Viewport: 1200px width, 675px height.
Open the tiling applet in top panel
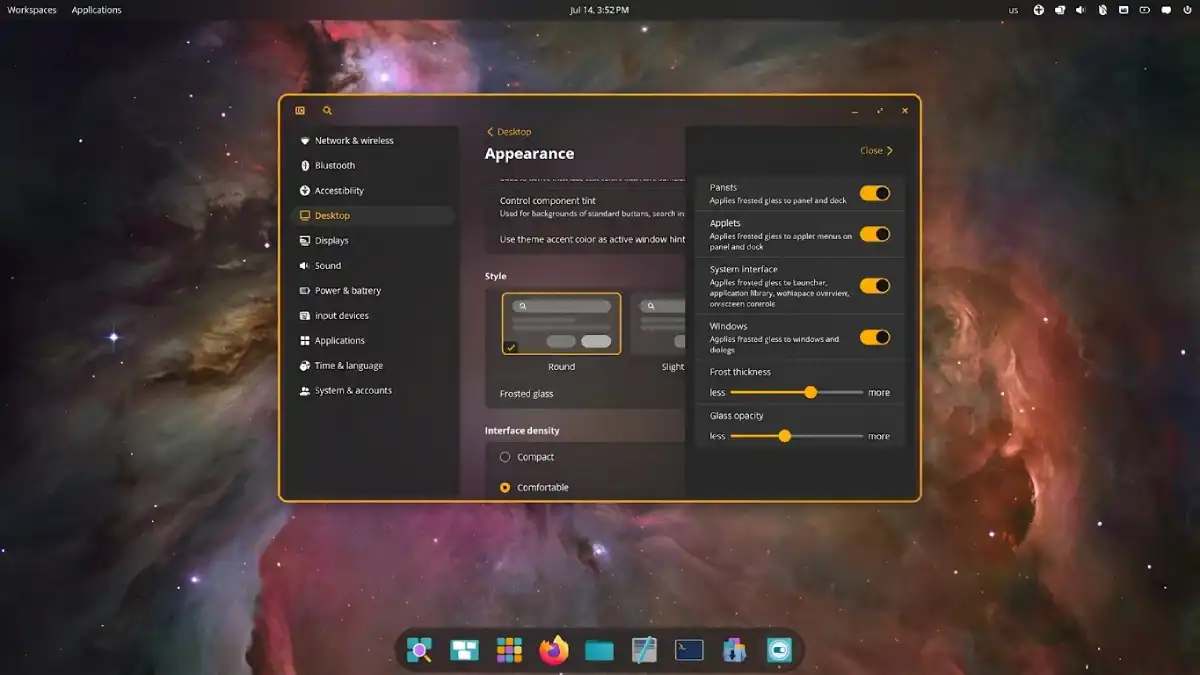click(1060, 10)
